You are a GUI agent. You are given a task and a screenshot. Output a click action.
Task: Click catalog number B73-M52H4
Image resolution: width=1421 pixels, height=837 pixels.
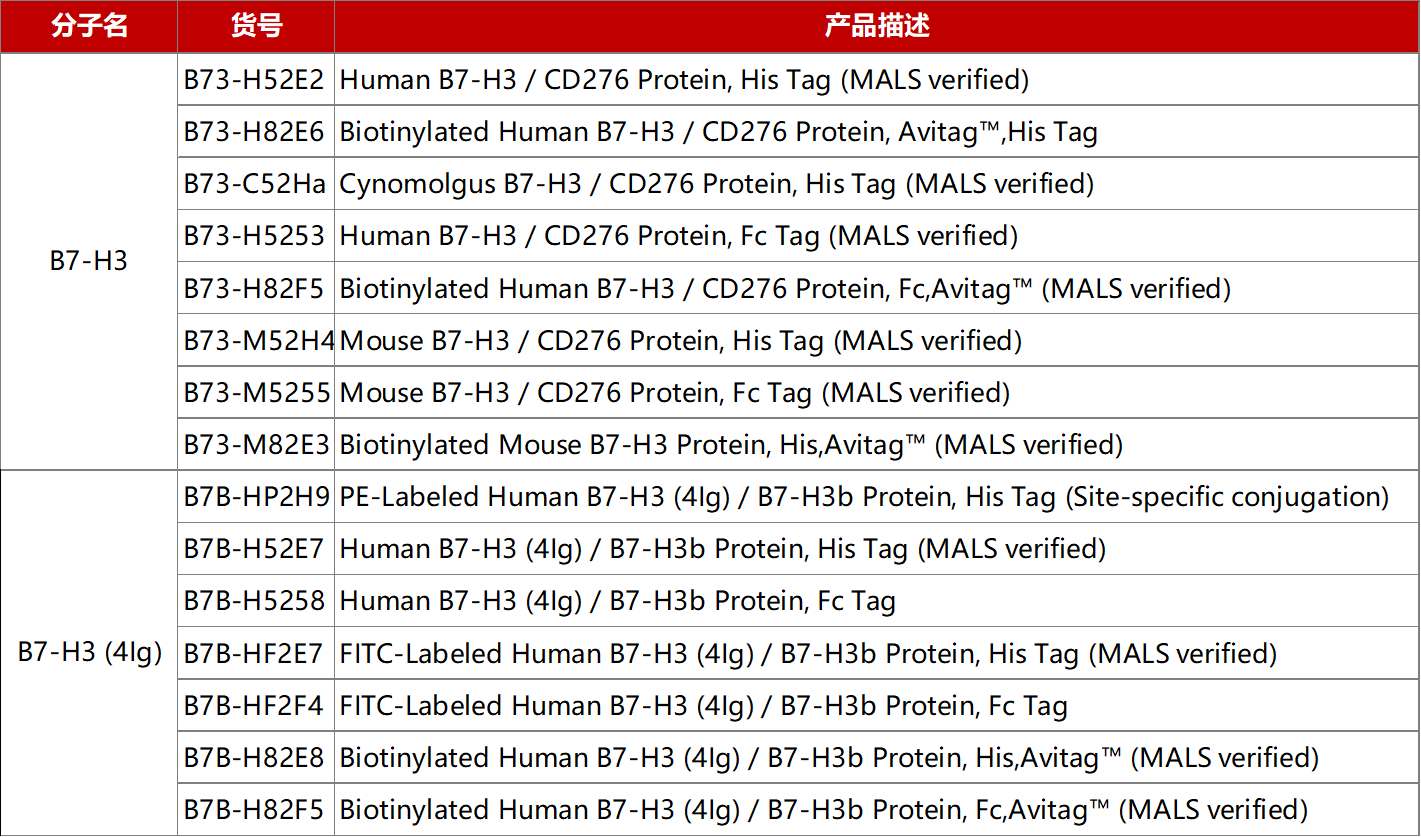(x=257, y=341)
